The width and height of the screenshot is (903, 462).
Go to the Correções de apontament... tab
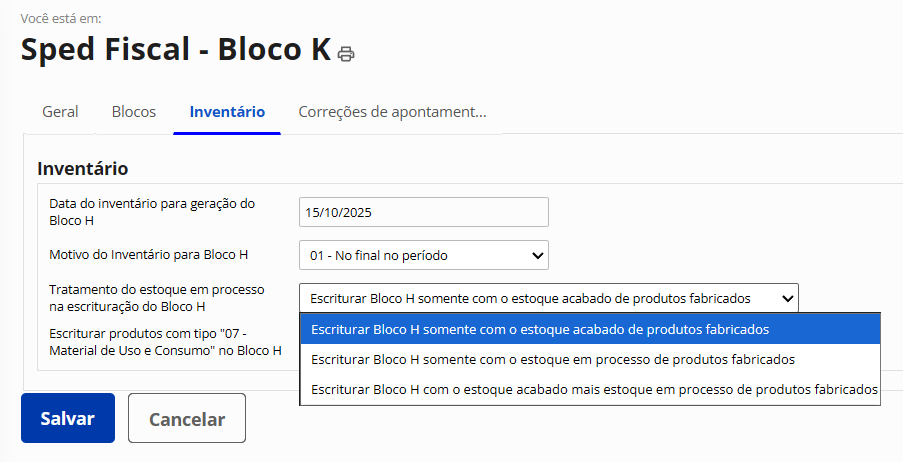coord(392,112)
